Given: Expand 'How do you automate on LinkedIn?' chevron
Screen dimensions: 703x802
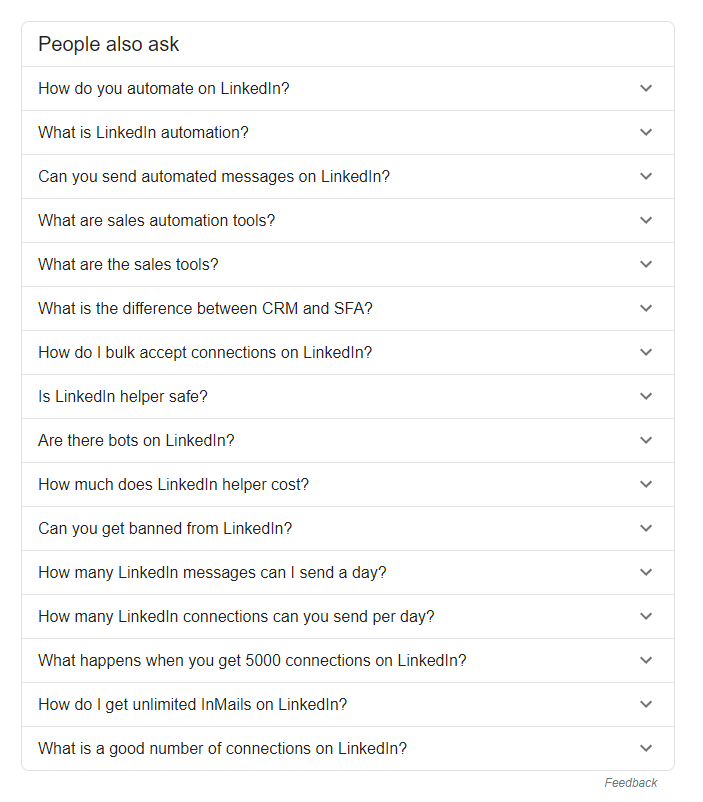Looking at the screenshot, I should click(x=646, y=88).
